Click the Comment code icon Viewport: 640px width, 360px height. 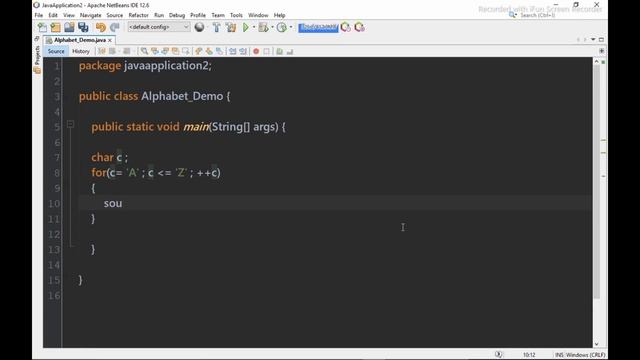point(279,51)
